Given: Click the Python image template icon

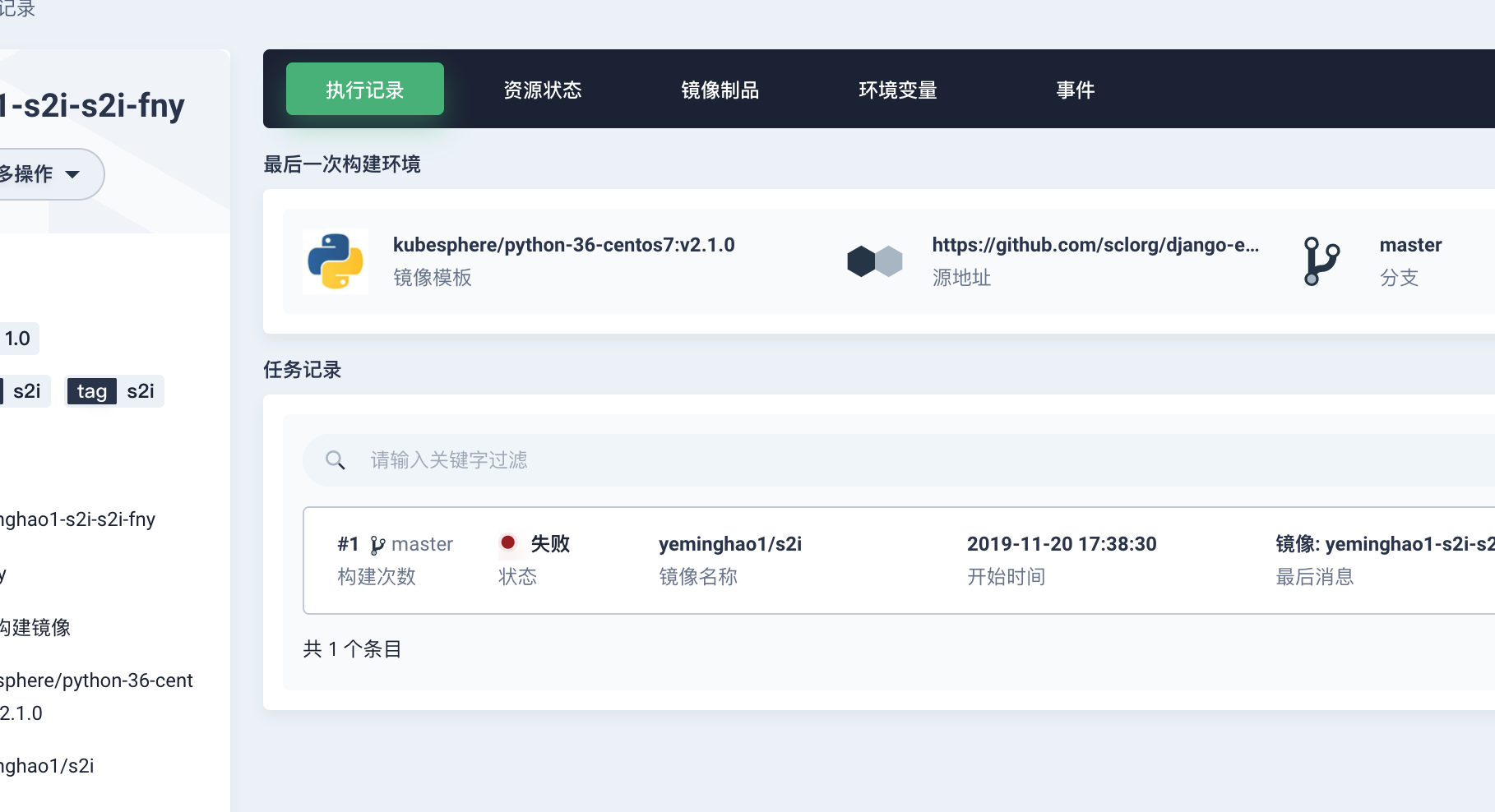Looking at the screenshot, I should (335, 261).
